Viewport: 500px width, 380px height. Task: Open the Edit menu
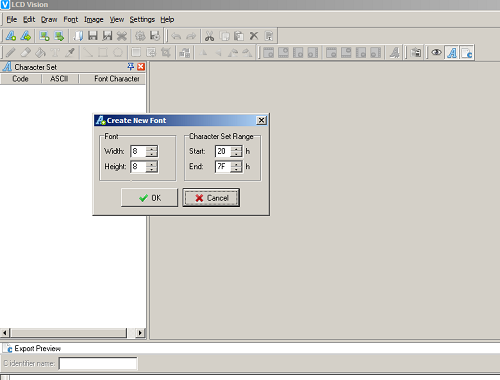(29, 19)
